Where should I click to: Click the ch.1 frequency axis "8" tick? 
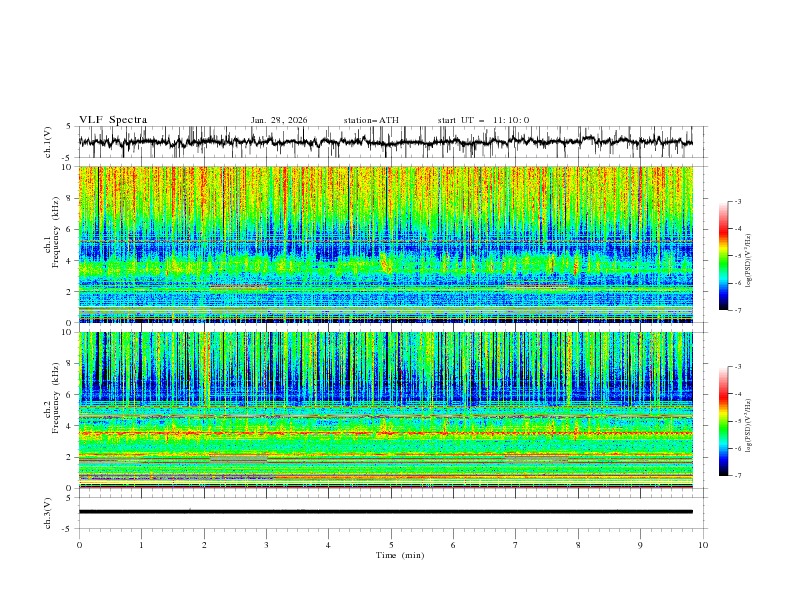coord(70,198)
